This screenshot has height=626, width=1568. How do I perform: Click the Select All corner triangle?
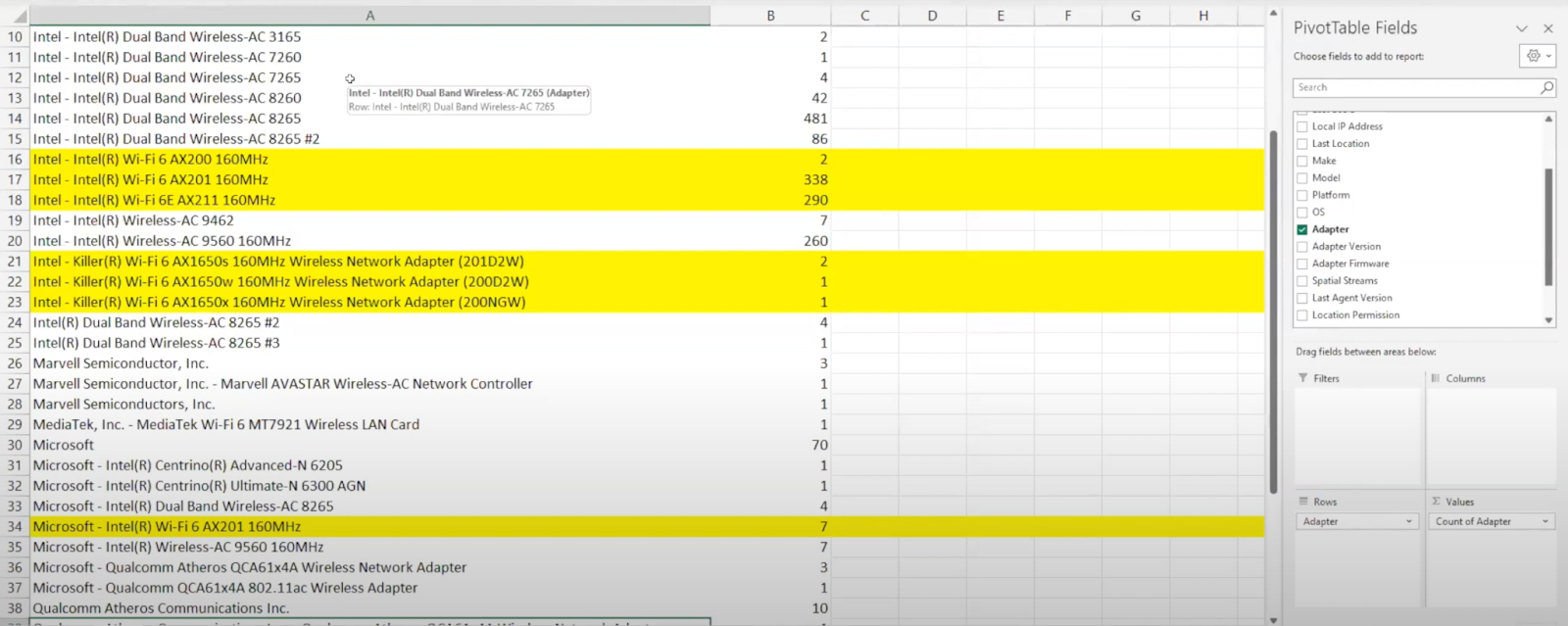coord(19,16)
